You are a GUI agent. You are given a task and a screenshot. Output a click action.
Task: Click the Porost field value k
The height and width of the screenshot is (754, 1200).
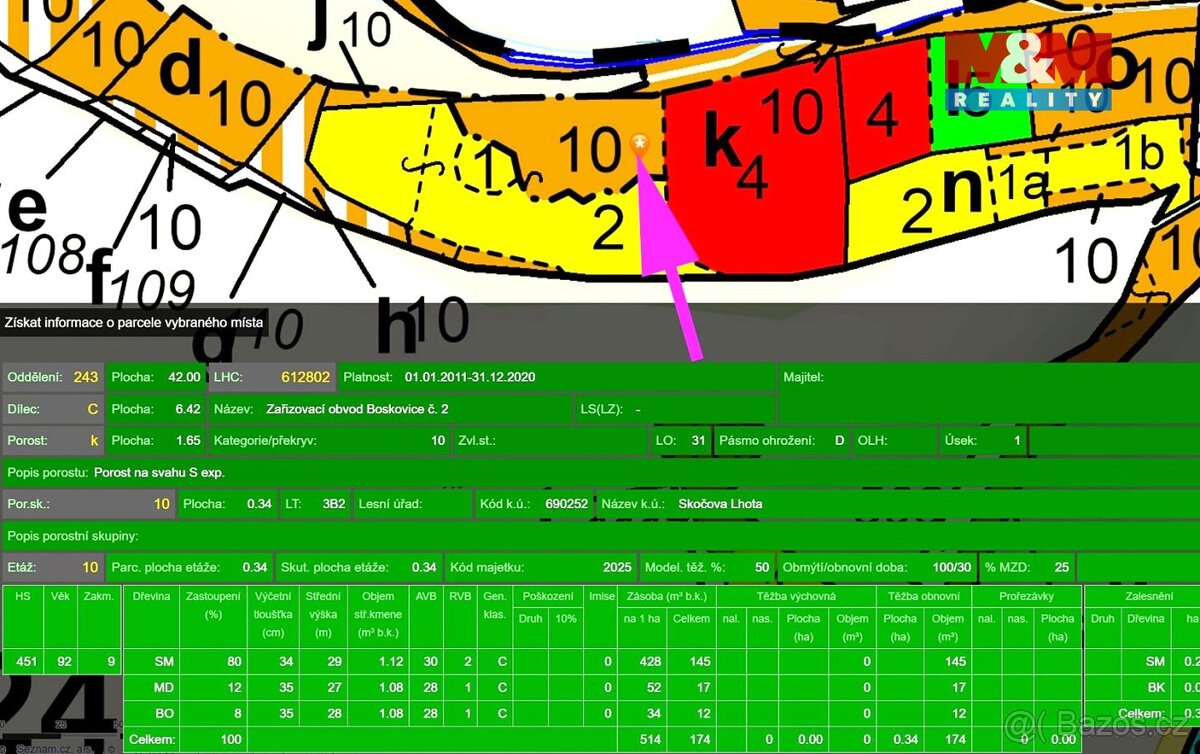point(93,440)
